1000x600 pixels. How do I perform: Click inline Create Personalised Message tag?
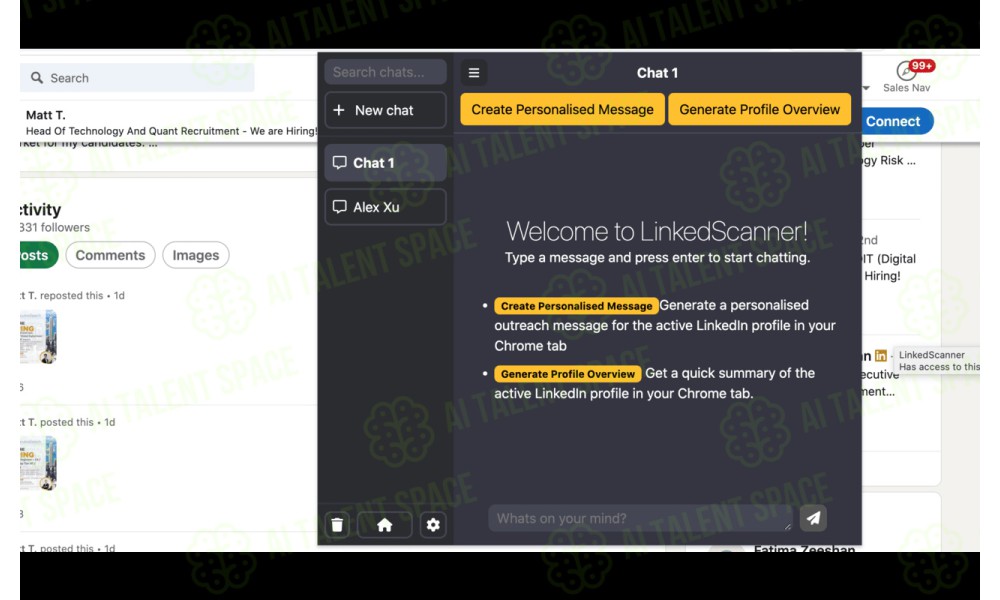click(x=577, y=306)
